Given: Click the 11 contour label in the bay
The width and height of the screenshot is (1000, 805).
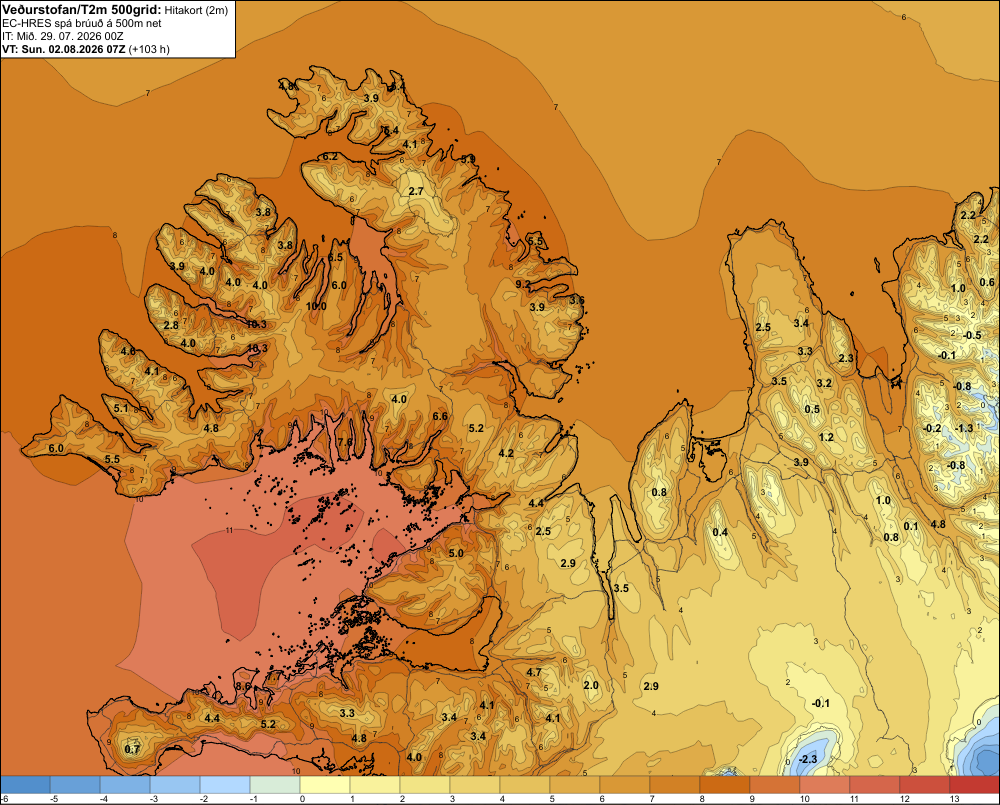Looking at the screenshot, I should pos(230,530).
